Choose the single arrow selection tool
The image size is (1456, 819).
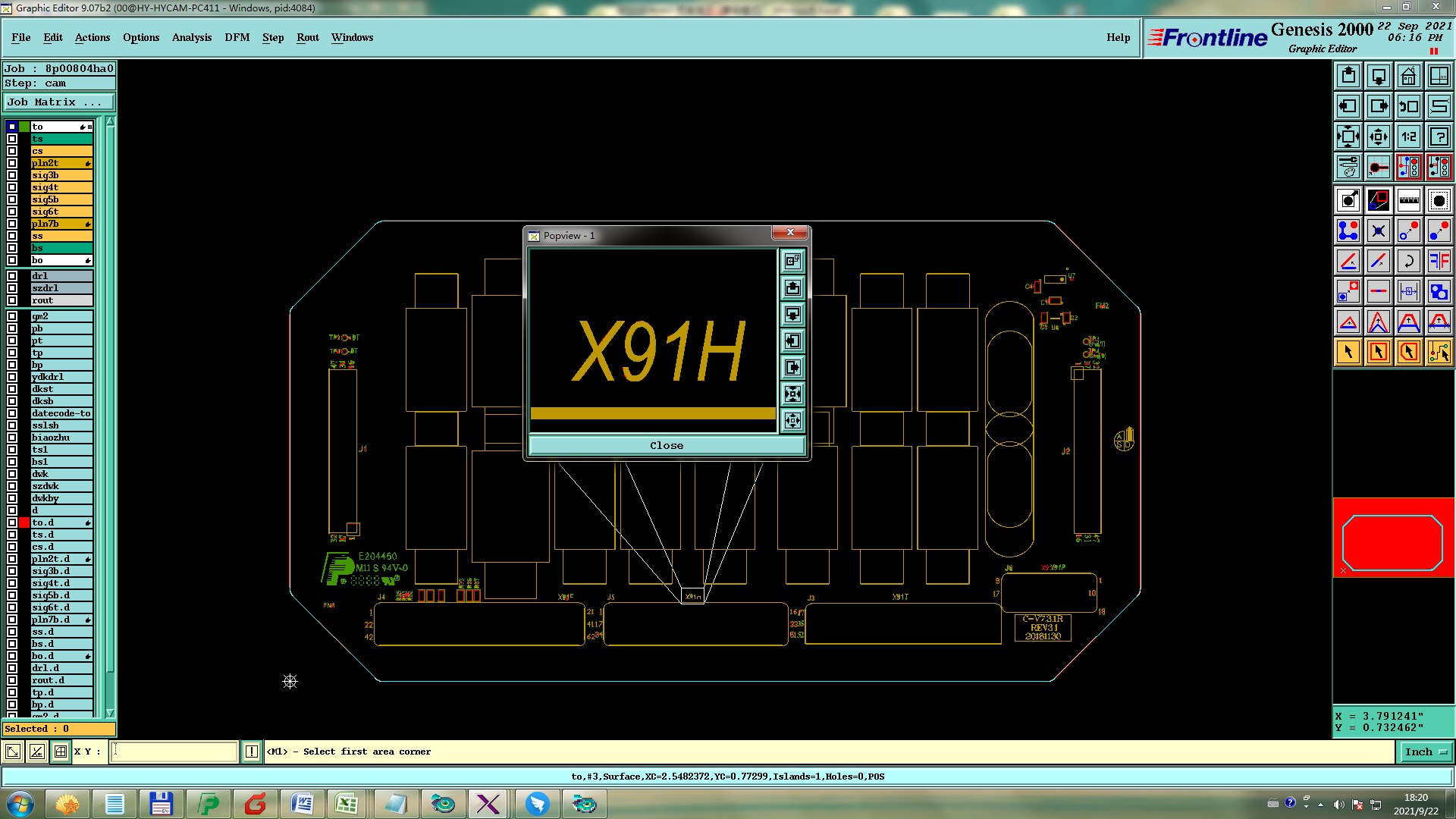click(x=1348, y=352)
